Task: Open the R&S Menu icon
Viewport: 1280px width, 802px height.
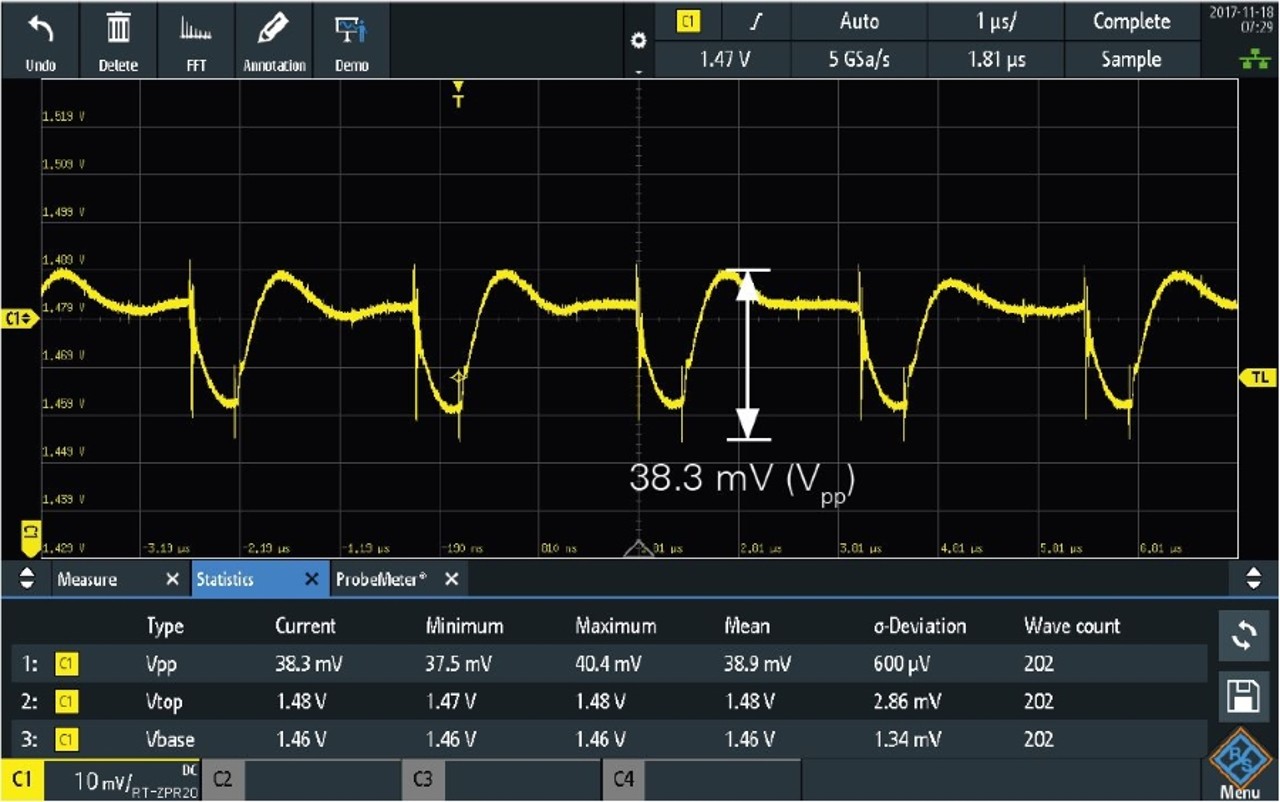Action: point(1240,762)
